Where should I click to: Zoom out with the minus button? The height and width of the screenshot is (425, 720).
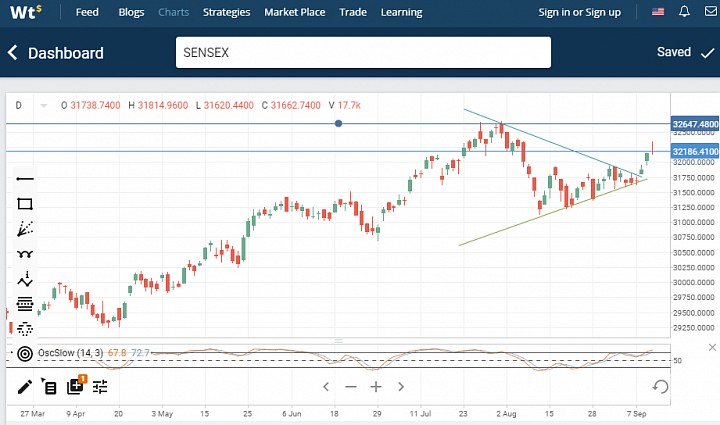pyautogui.click(x=351, y=387)
